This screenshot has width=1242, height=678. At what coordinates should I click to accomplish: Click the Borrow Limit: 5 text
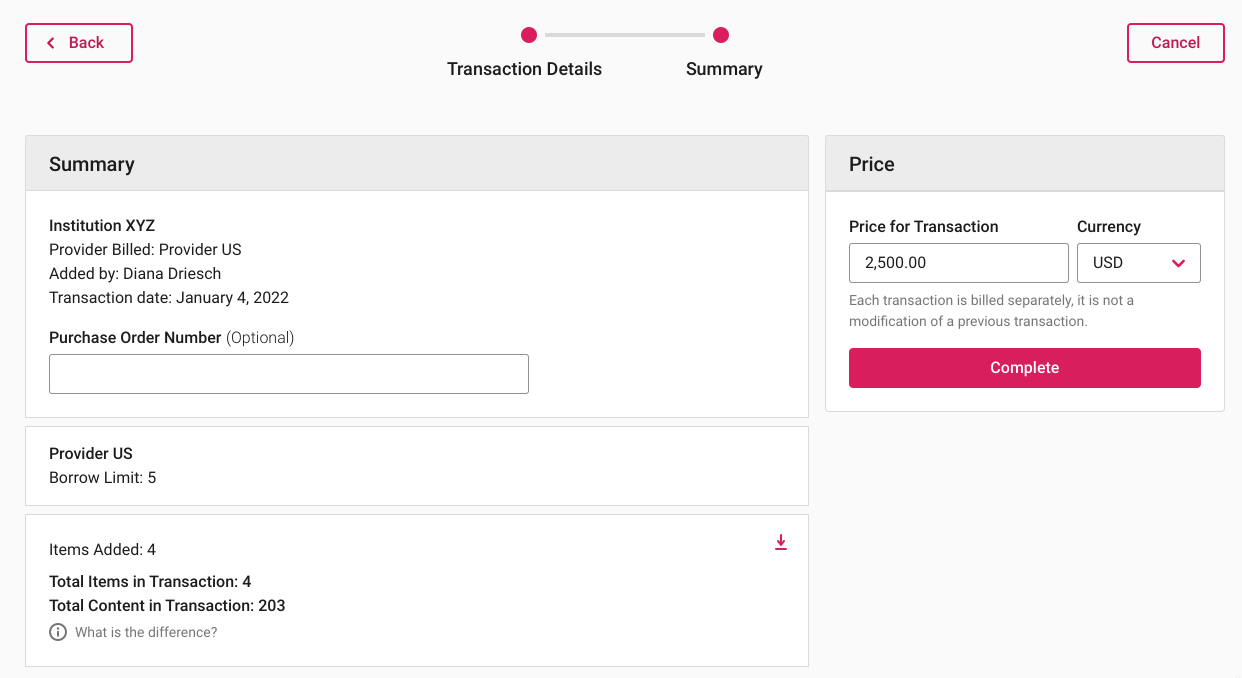pyautogui.click(x=103, y=478)
